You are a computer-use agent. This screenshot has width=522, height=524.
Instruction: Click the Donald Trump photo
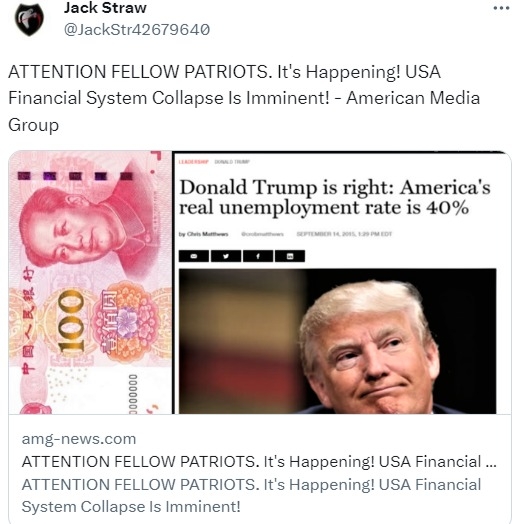tap(338, 341)
